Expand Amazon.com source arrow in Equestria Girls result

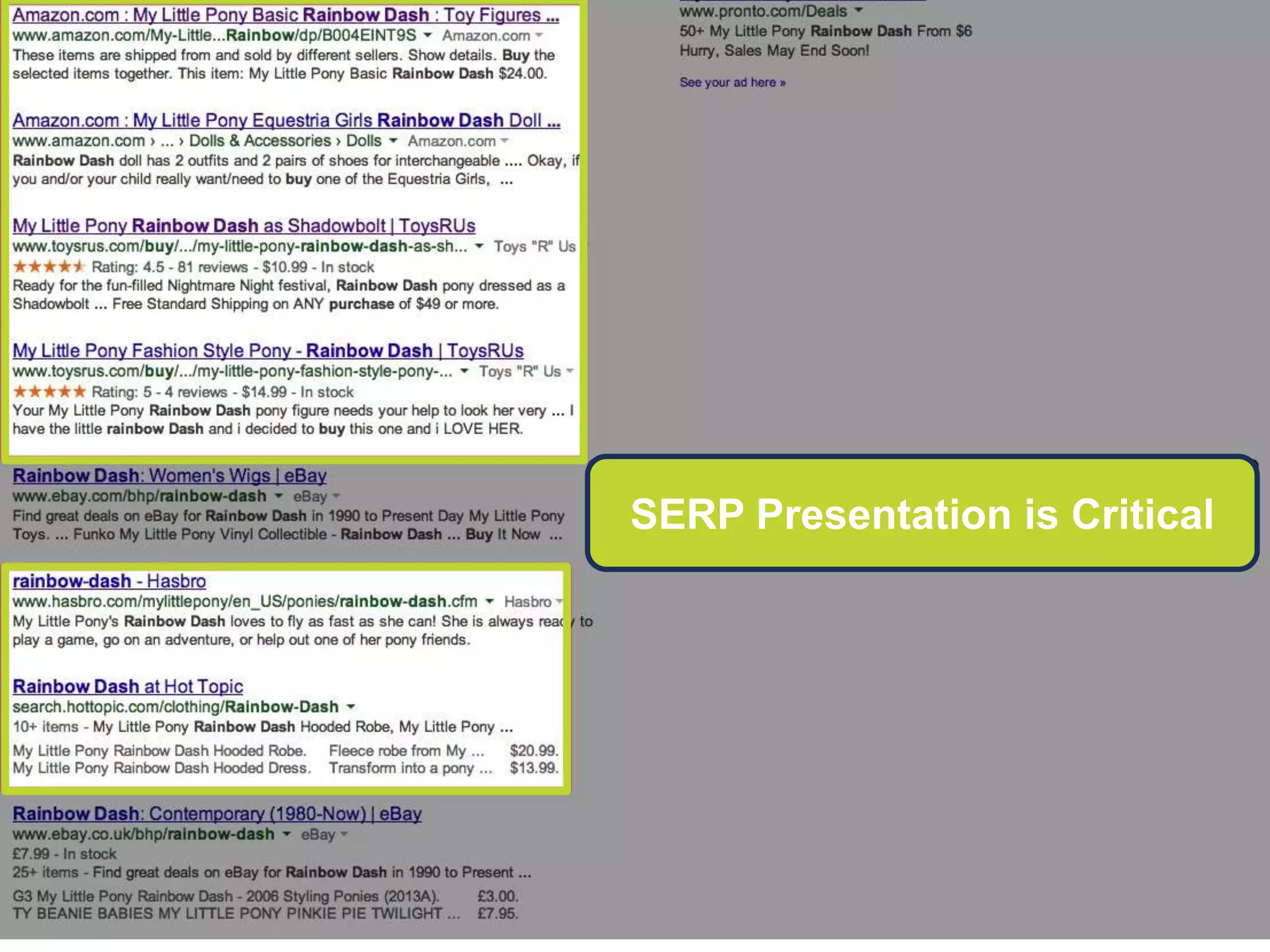pos(505,141)
